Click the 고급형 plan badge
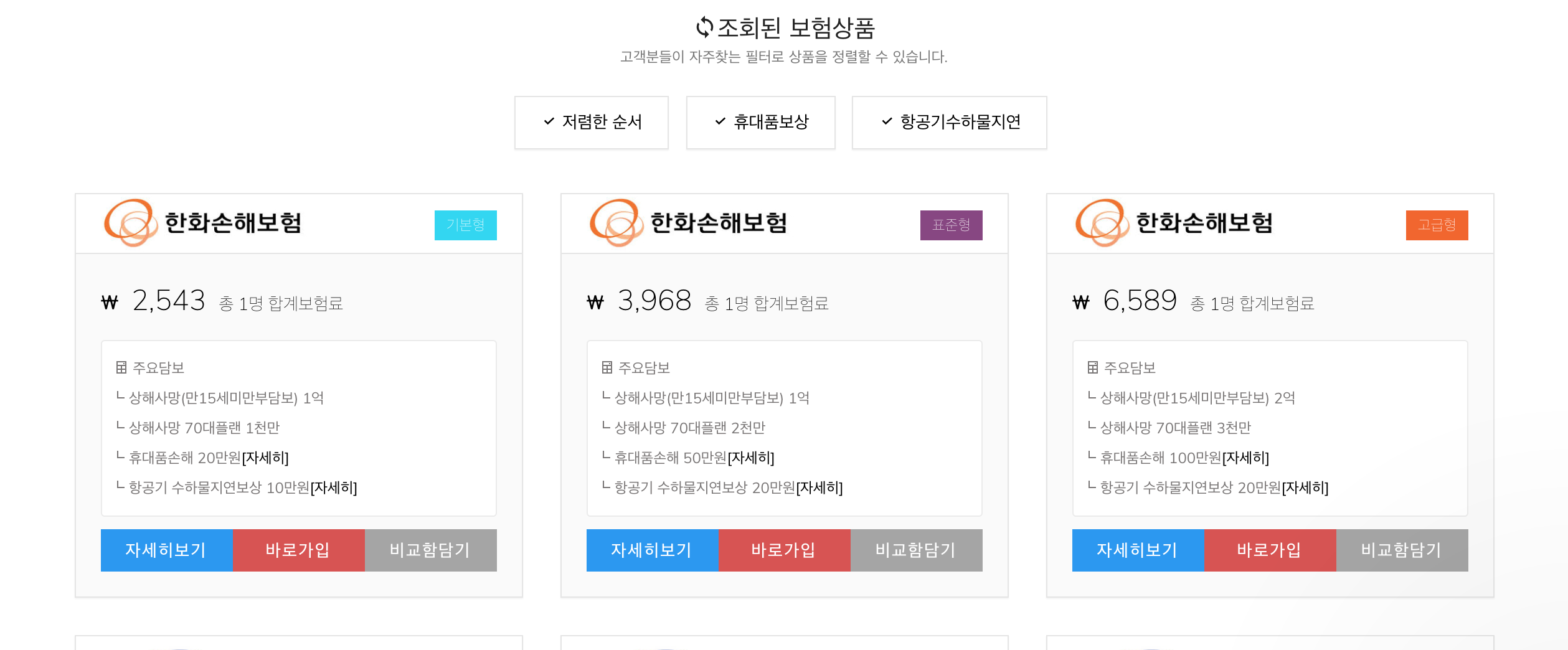This screenshot has width=1568, height=650. (1437, 225)
